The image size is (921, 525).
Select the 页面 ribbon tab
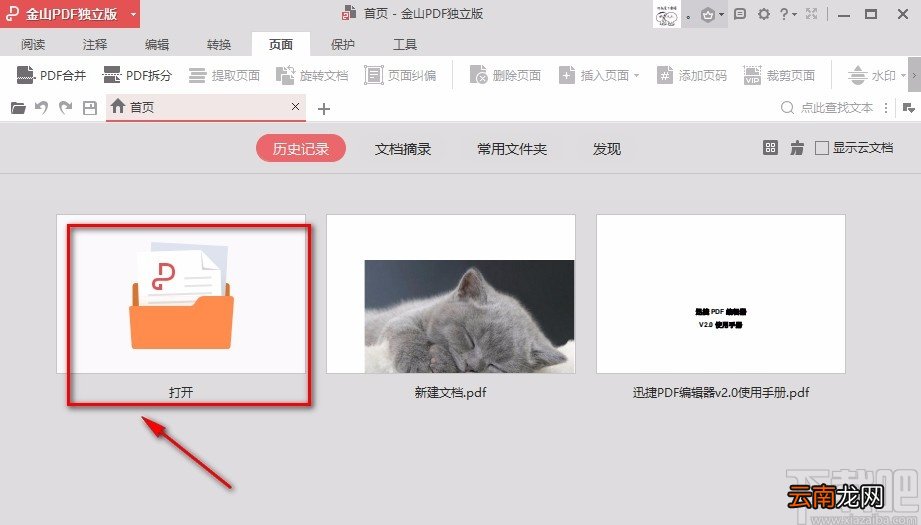(281, 44)
